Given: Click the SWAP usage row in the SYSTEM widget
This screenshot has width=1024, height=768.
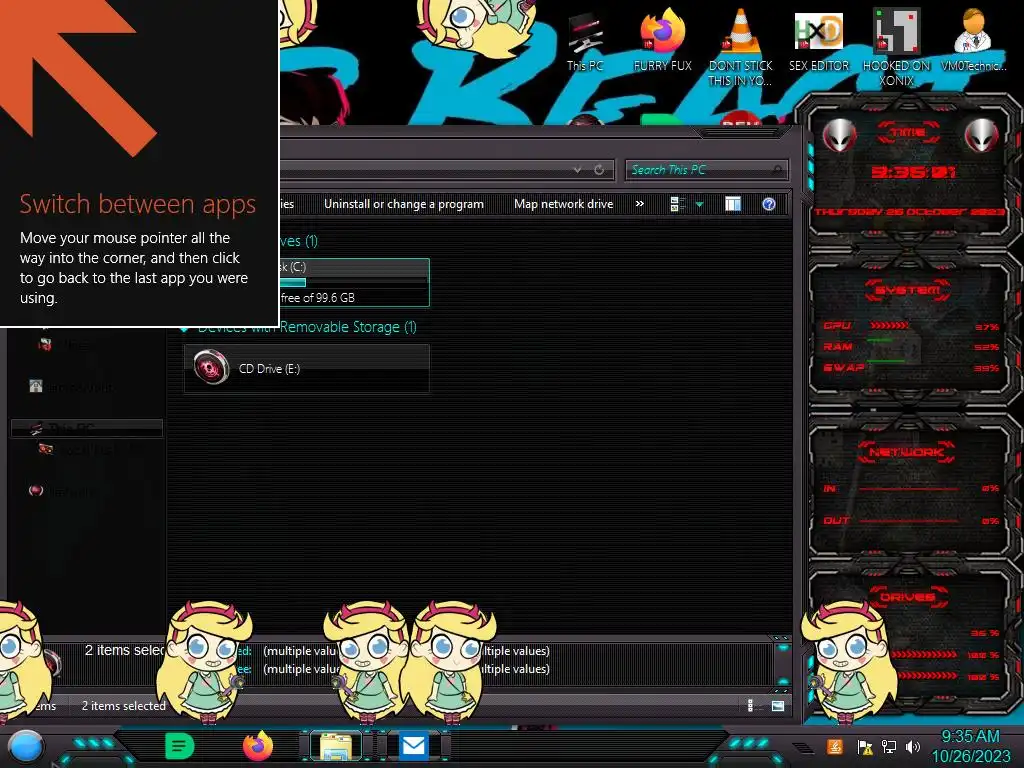Looking at the screenshot, I should 911,368.
